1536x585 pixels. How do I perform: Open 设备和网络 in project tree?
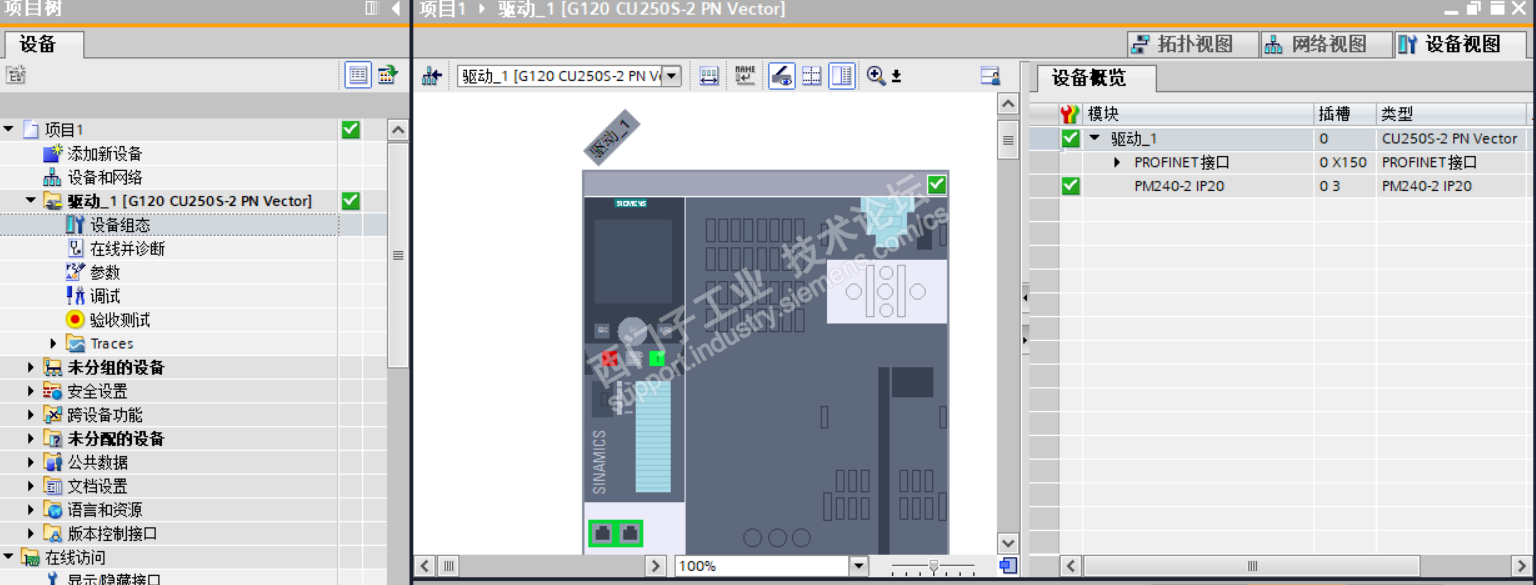(105, 178)
